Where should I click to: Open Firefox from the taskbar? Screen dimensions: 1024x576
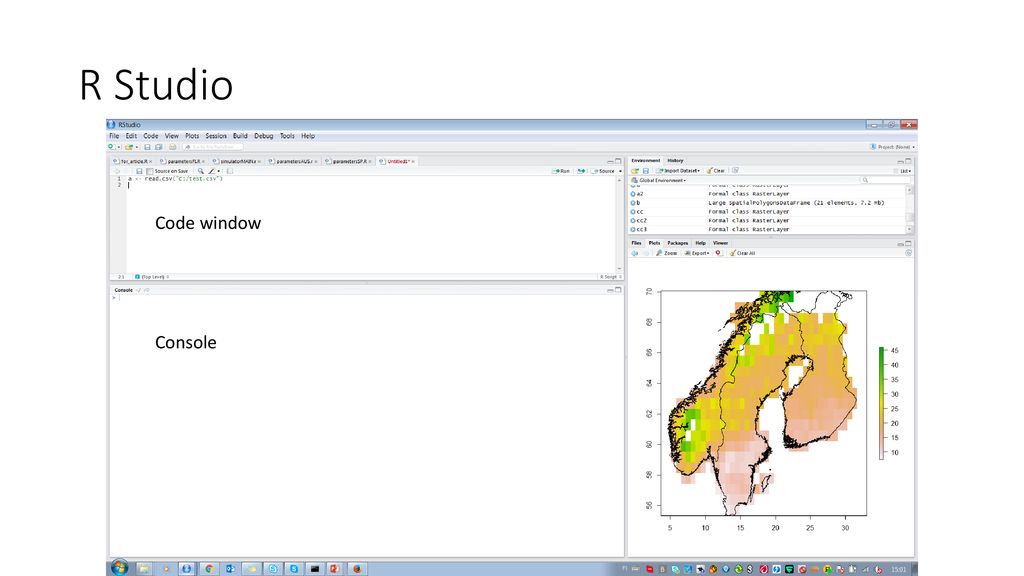tap(357, 569)
